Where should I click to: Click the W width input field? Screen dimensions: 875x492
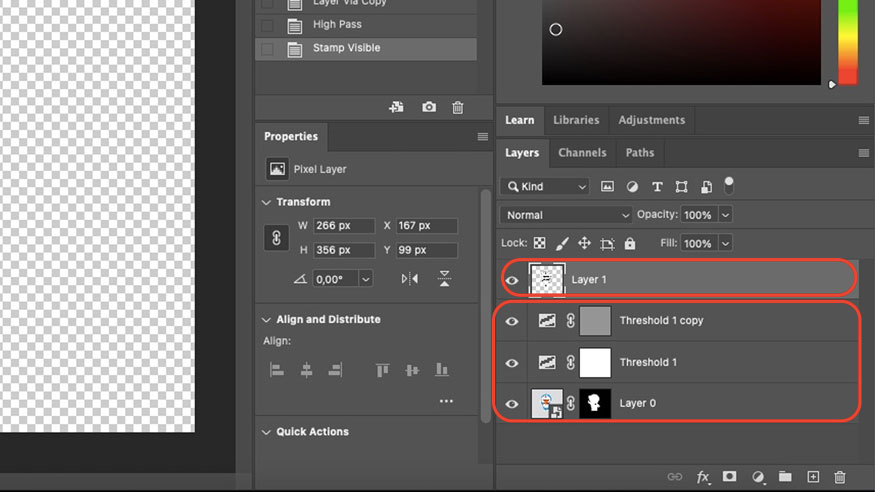click(344, 226)
